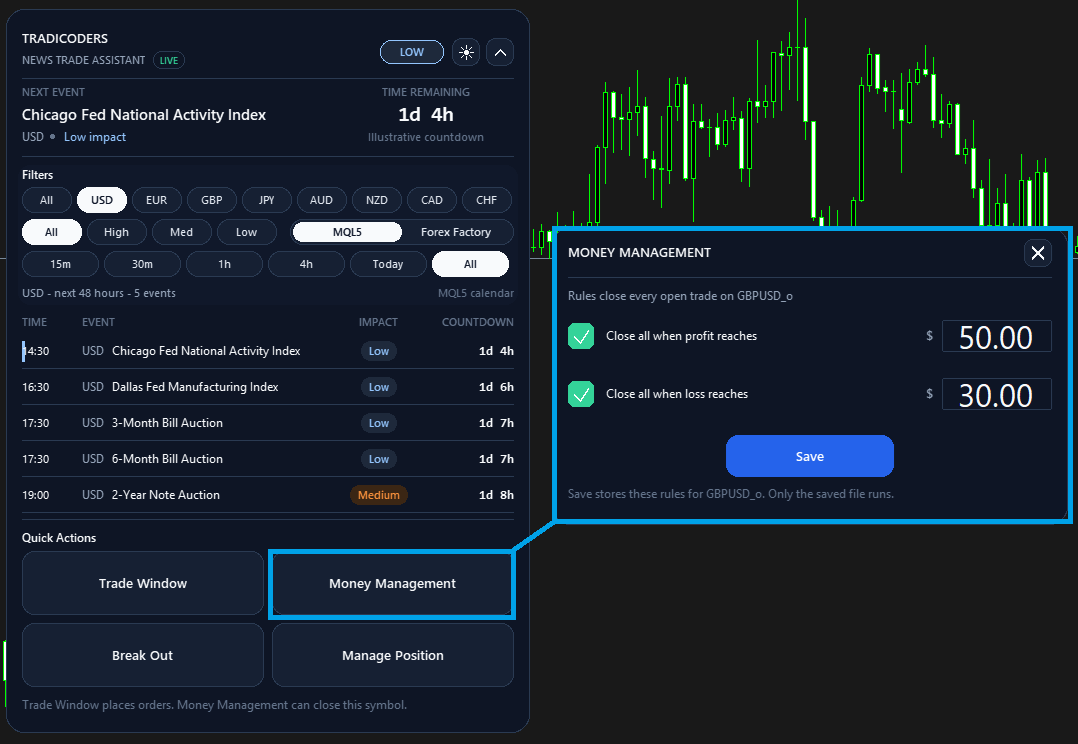Viewport: 1078px width, 744px height.
Task: Switch calendar source to MQL5
Action: pos(347,232)
